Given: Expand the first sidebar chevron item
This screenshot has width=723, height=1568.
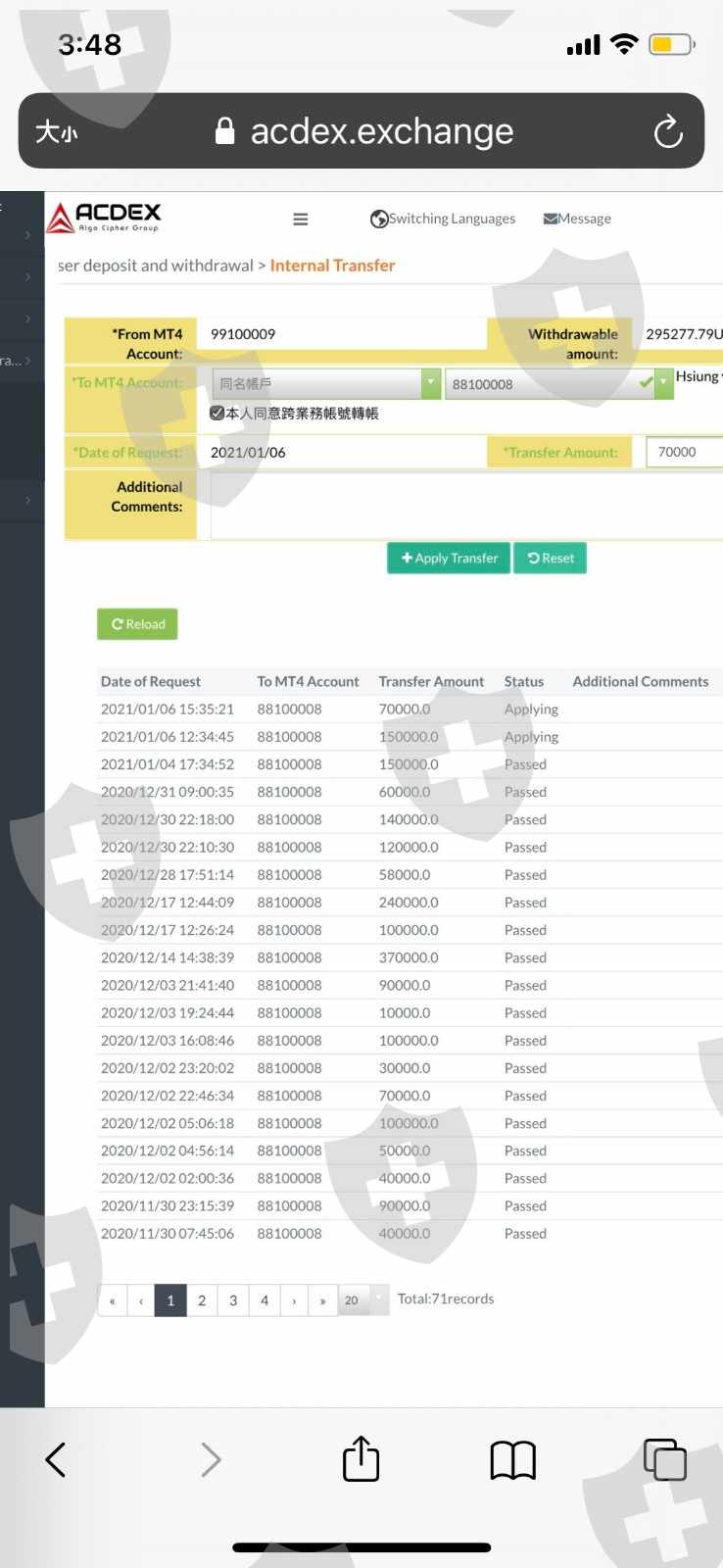Looking at the screenshot, I should 27,235.
